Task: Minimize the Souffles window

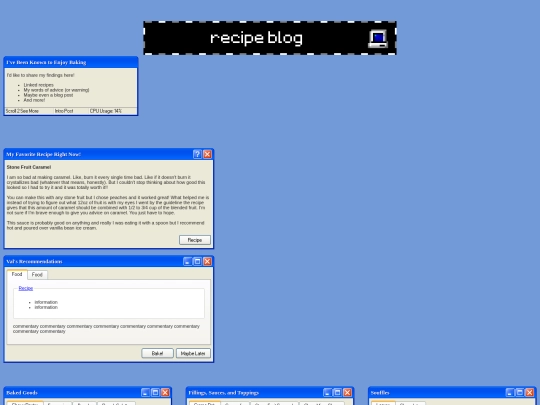Action: pyautogui.click(x=510, y=393)
